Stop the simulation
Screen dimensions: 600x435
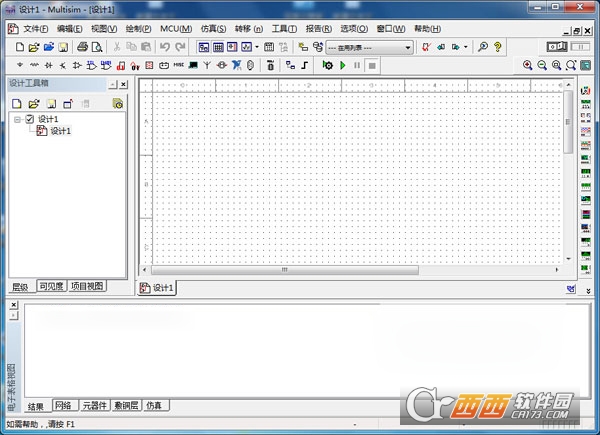click(372, 65)
